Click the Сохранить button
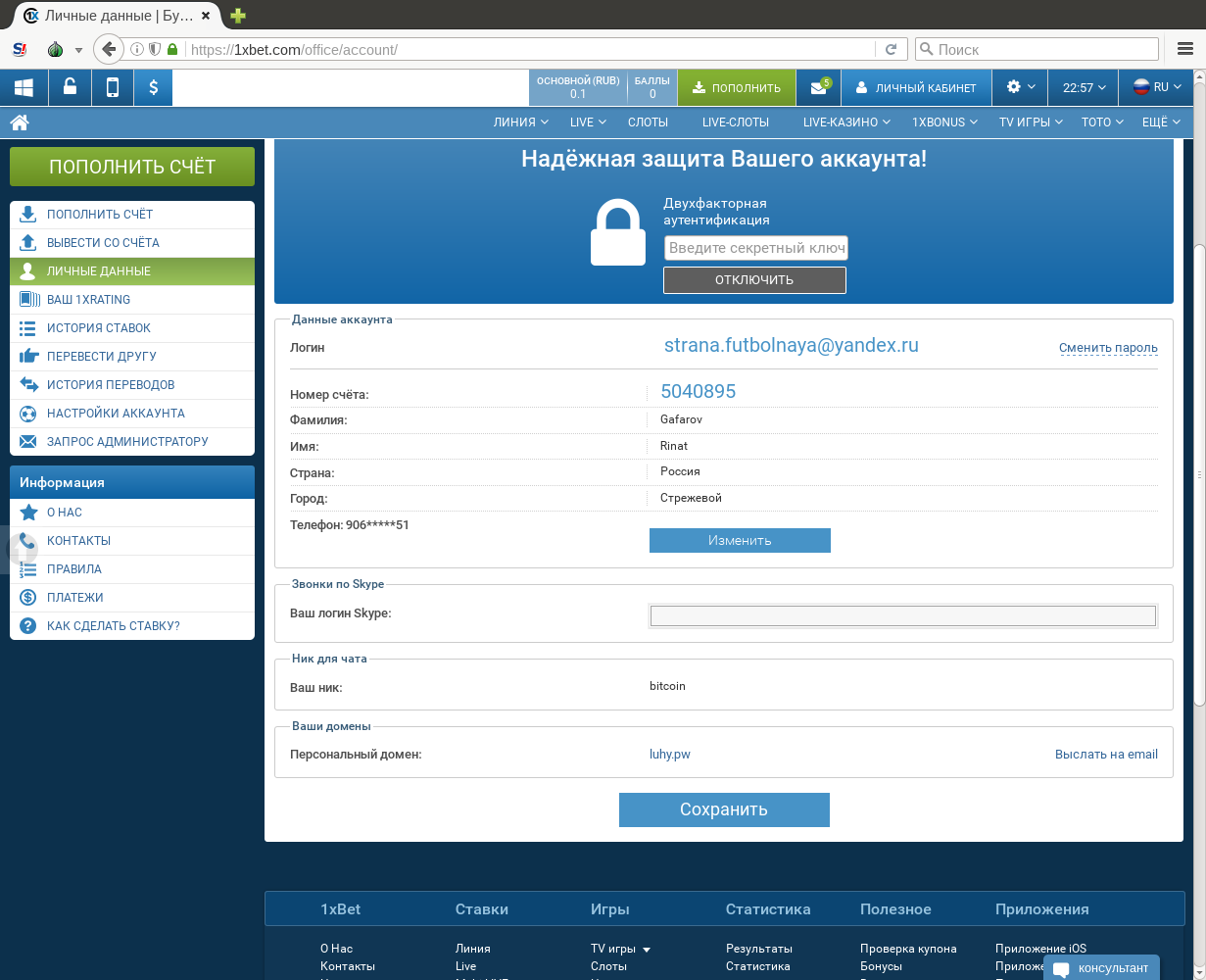The image size is (1206, 980). pyautogui.click(x=724, y=809)
